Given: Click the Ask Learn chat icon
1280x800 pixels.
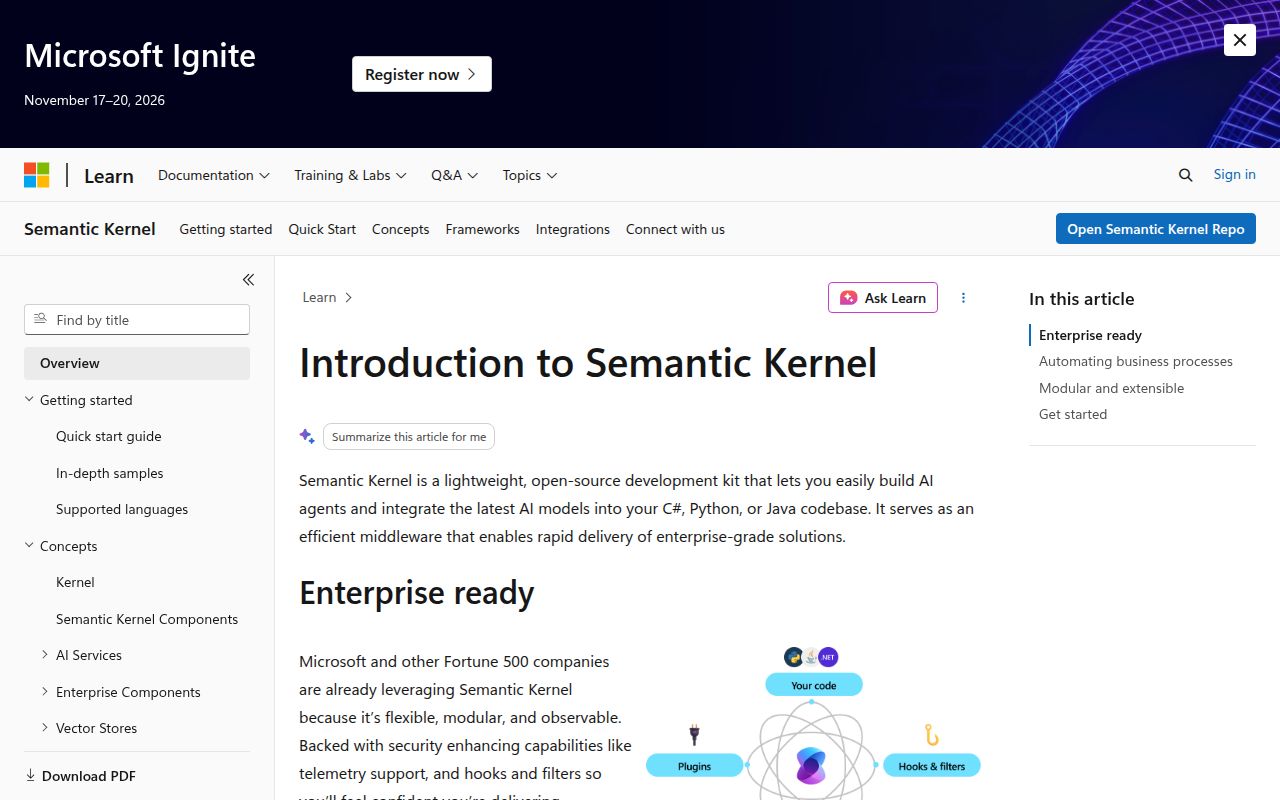Looking at the screenshot, I should (x=848, y=297).
